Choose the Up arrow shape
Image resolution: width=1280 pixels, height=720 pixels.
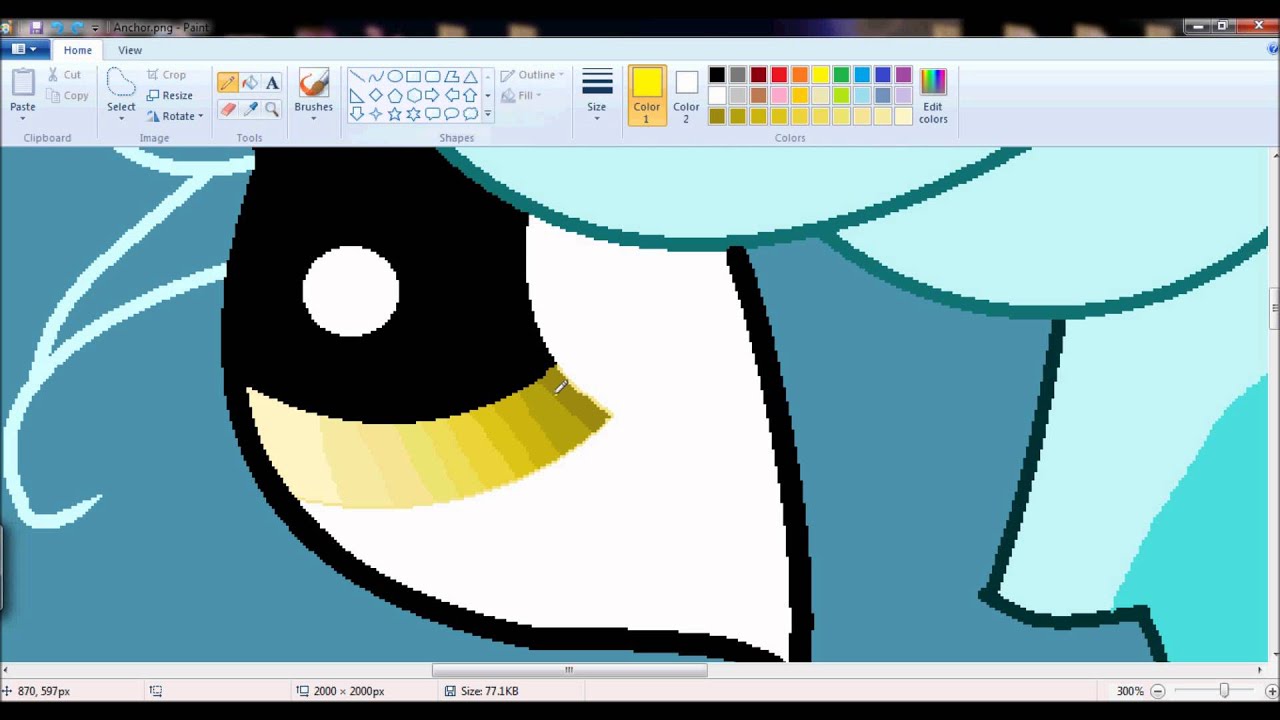click(470, 95)
